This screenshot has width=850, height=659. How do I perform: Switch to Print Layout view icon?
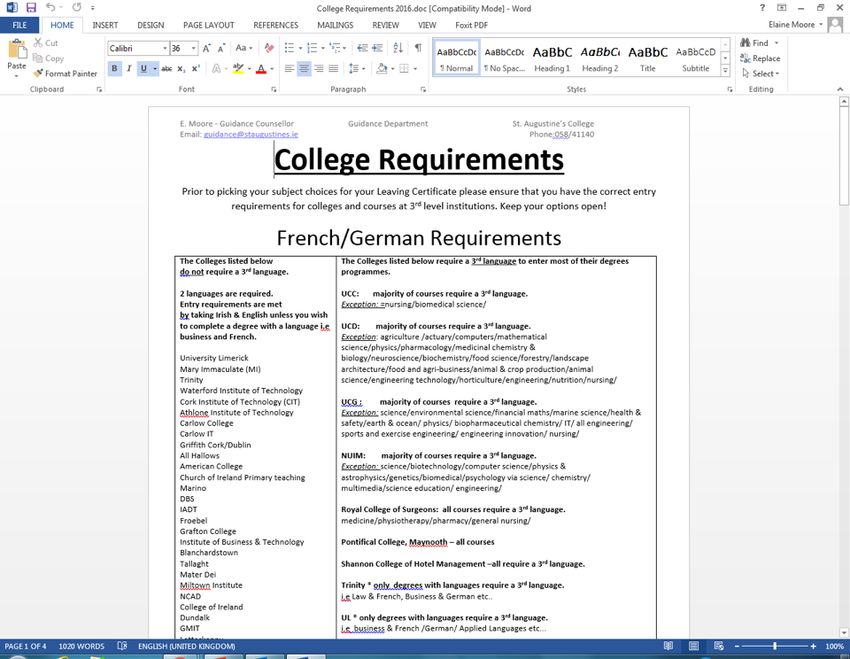click(694, 646)
